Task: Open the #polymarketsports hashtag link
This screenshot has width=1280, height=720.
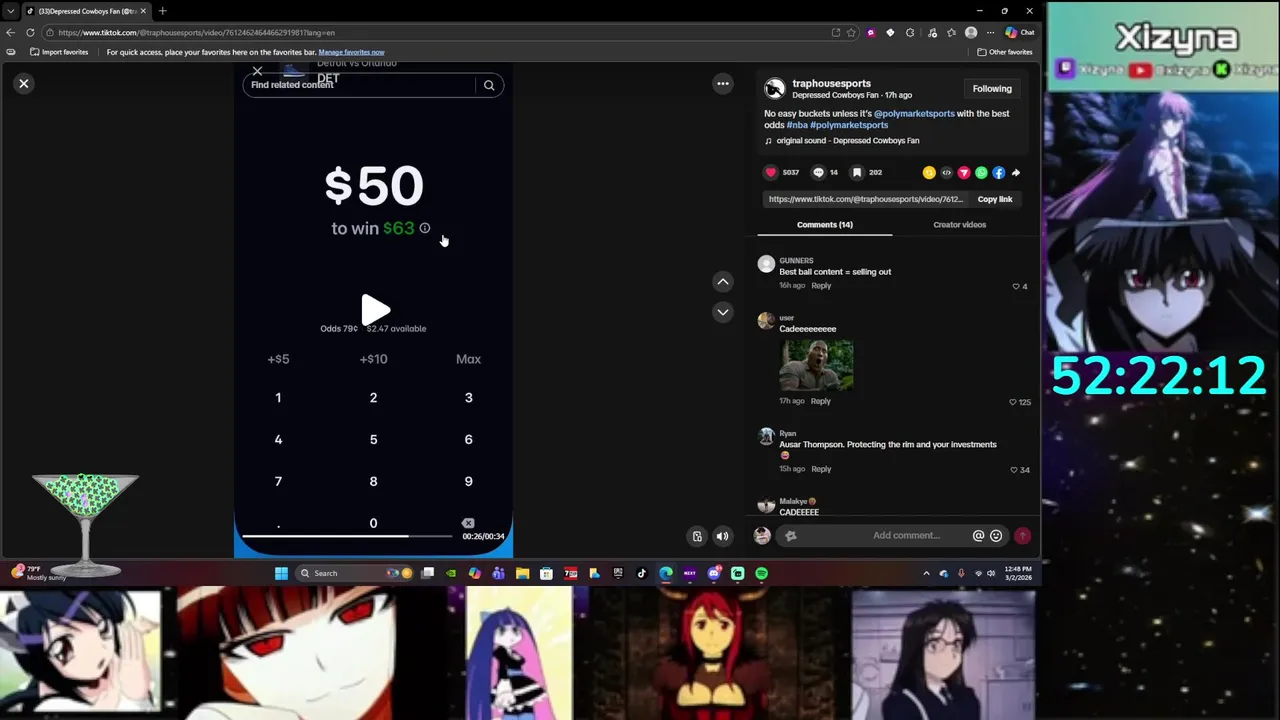Action: click(x=849, y=125)
